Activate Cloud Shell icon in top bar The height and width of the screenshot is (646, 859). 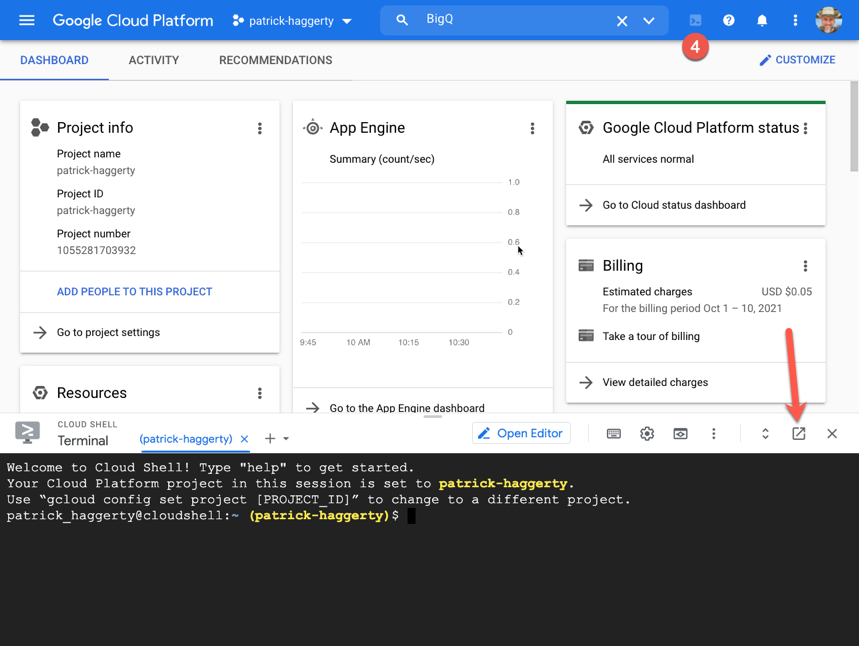click(x=695, y=20)
